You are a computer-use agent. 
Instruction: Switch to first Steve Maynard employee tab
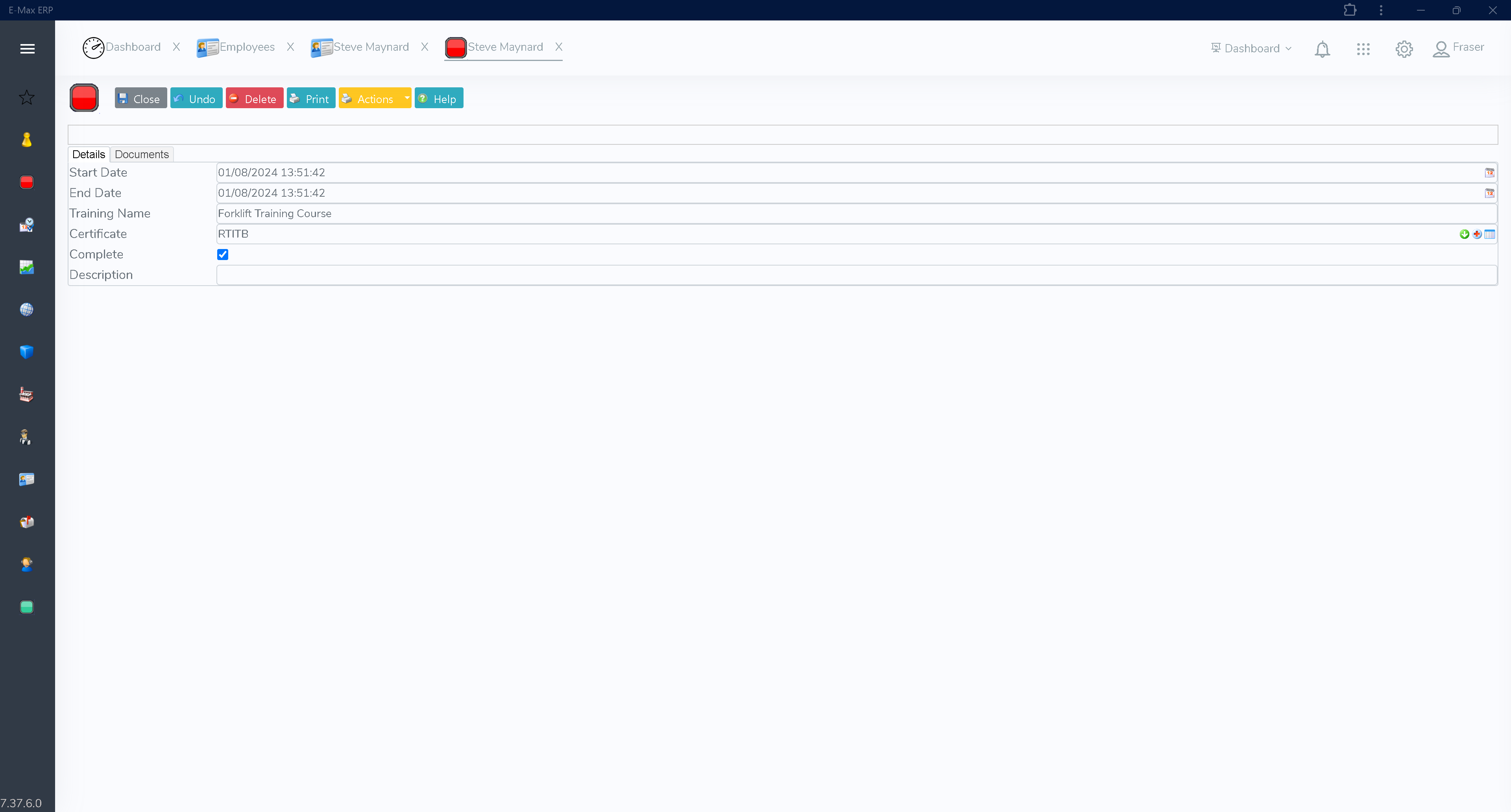tap(360, 48)
